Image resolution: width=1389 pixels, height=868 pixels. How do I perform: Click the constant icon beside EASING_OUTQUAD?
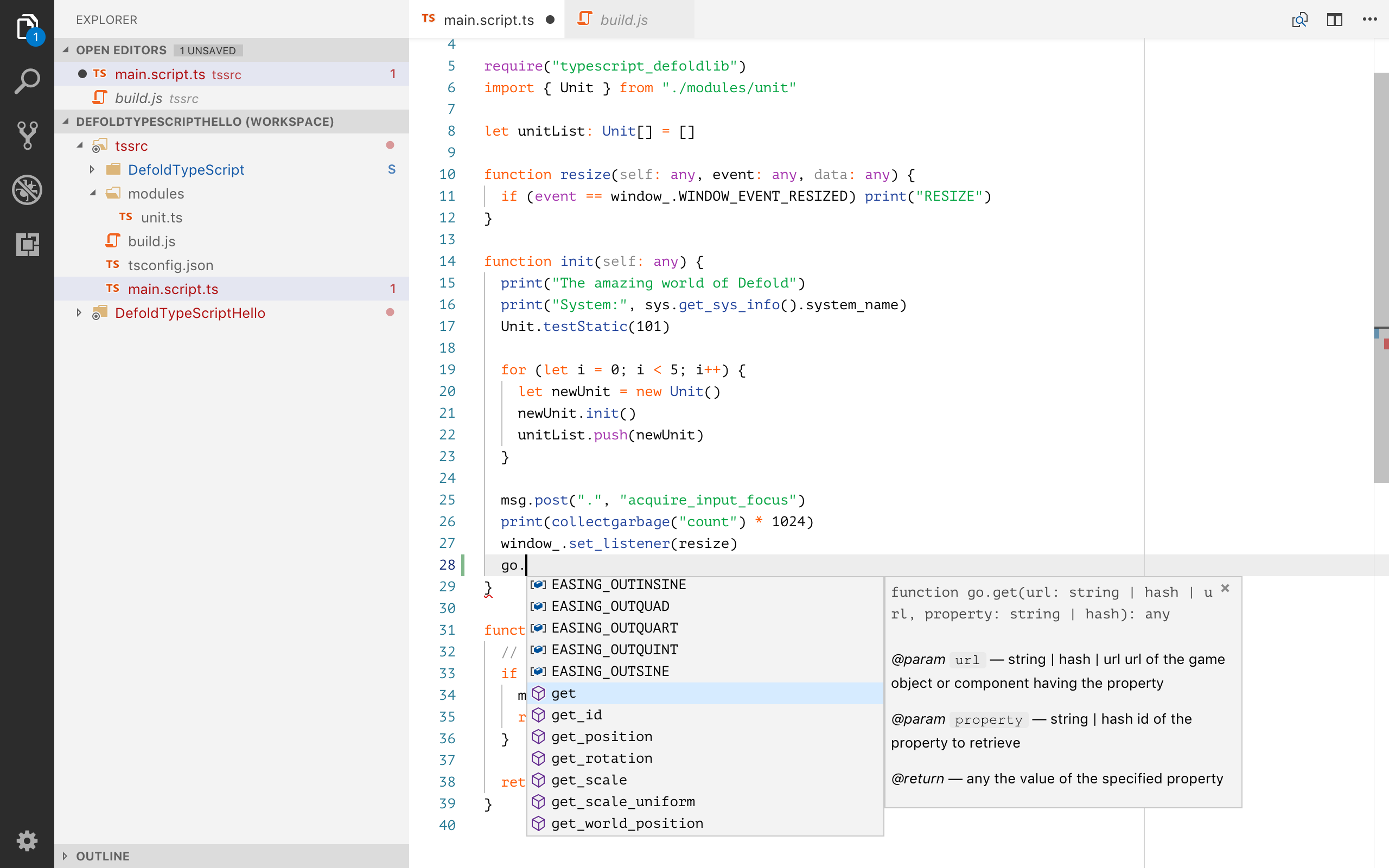(x=538, y=606)
